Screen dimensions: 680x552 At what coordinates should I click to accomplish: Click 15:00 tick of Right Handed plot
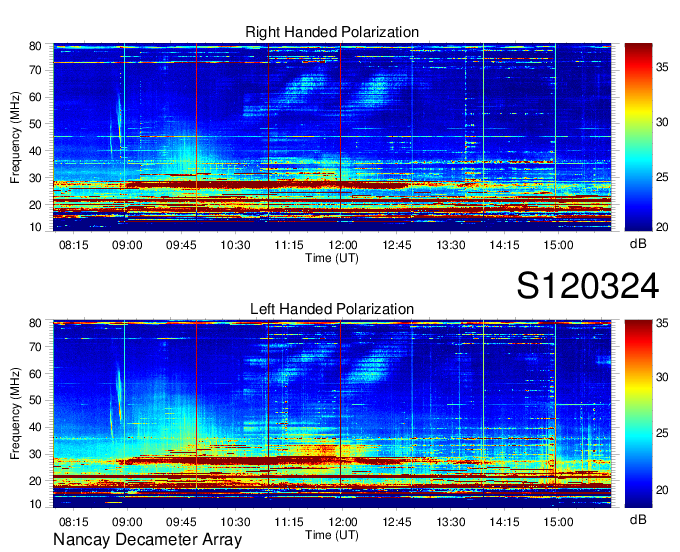click(x=558, y=245)
